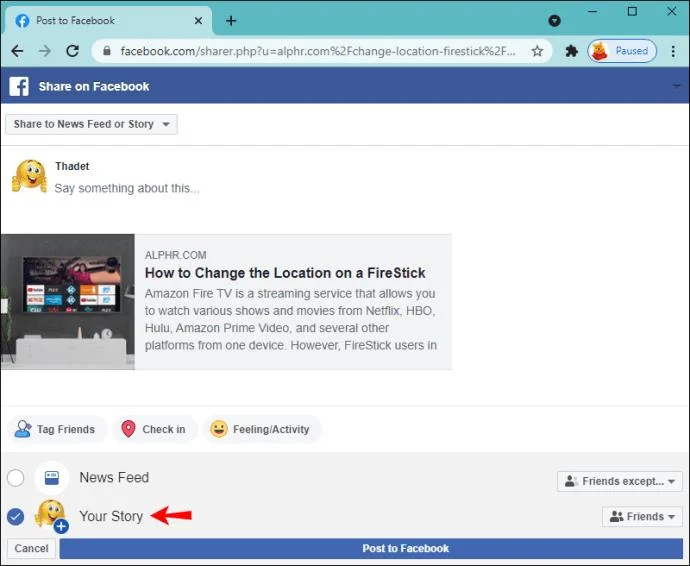Open header dropdown arrow at right of Share on Facebook bar
690x566 pixels.
click(676, 86)
